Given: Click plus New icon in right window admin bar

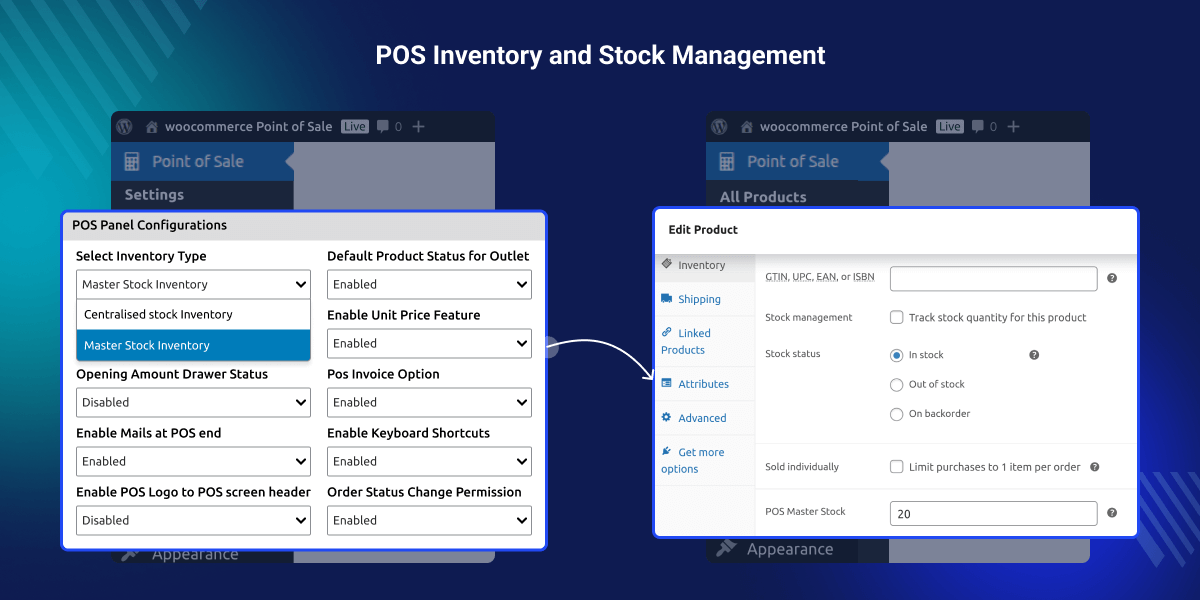Looking at the screenshot, I should pyautogui.click(x=1013, y=127).
